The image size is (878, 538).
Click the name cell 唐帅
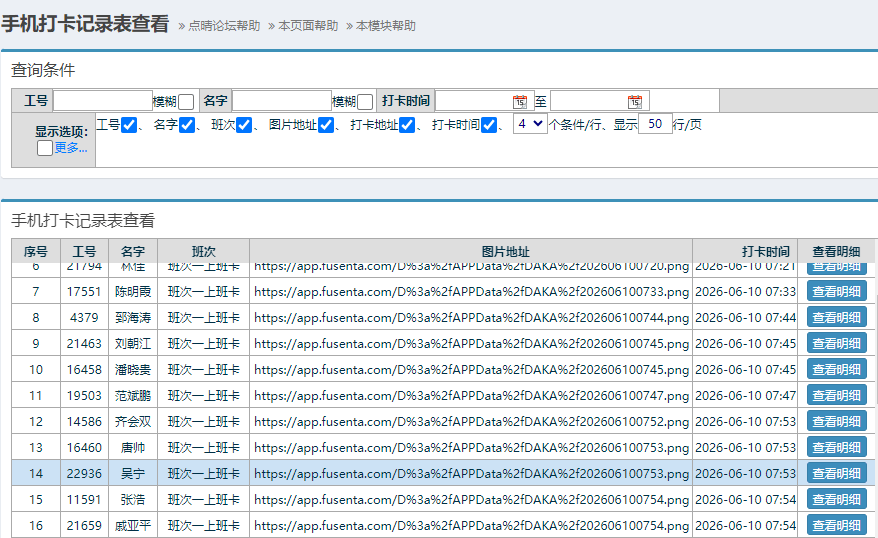(x=133, y=448)
